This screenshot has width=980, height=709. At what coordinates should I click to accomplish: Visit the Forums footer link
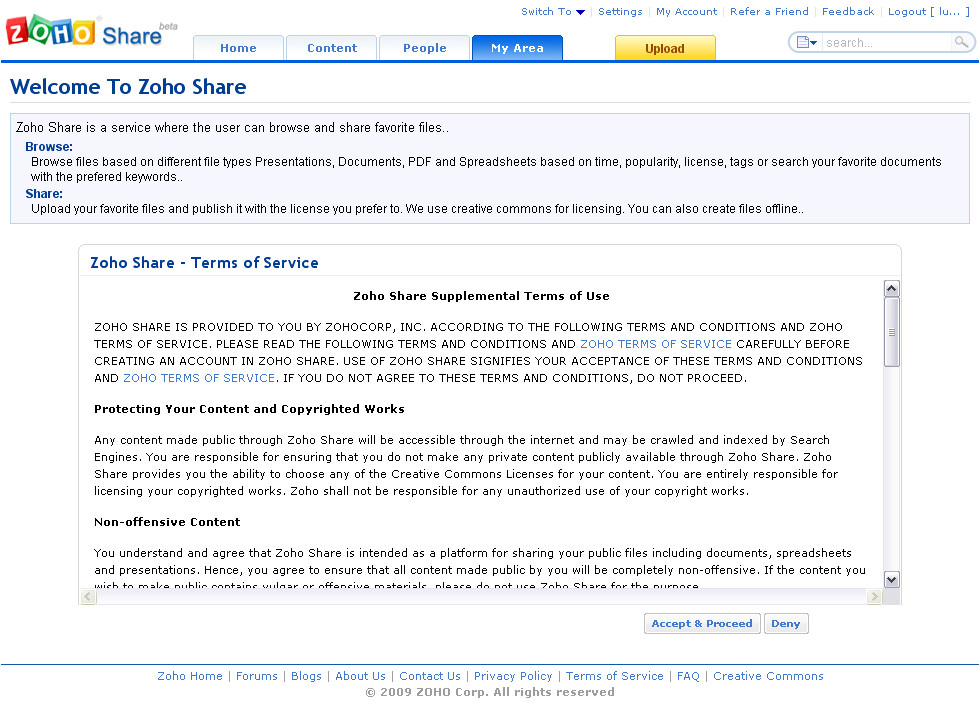[257, 676]
